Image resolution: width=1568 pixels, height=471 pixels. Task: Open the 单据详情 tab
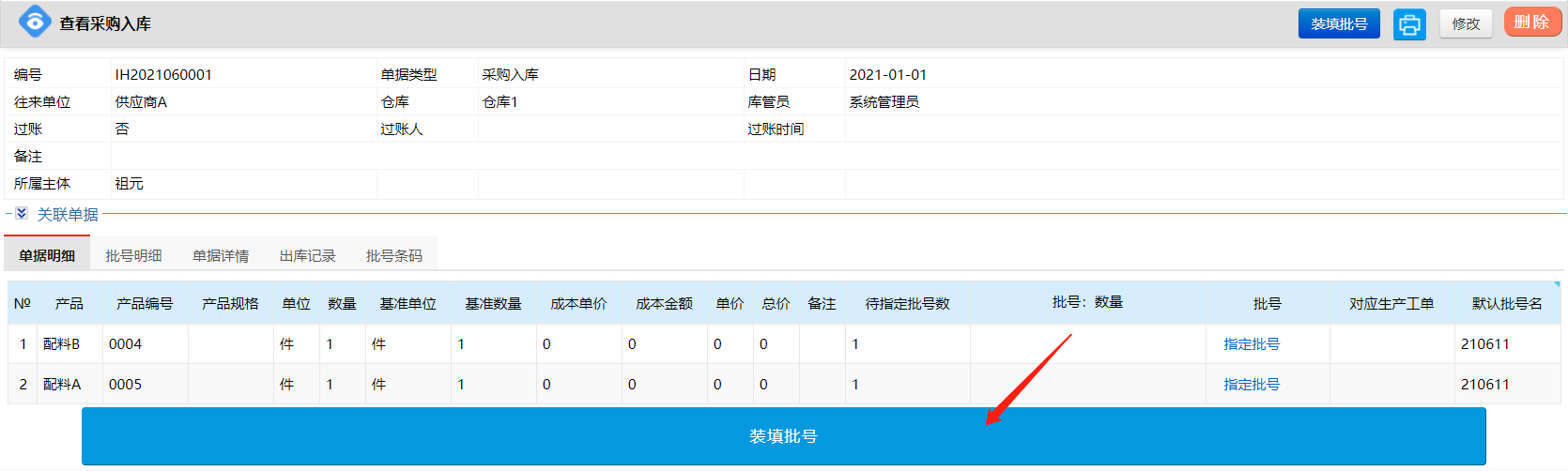(x=221, y=255)
